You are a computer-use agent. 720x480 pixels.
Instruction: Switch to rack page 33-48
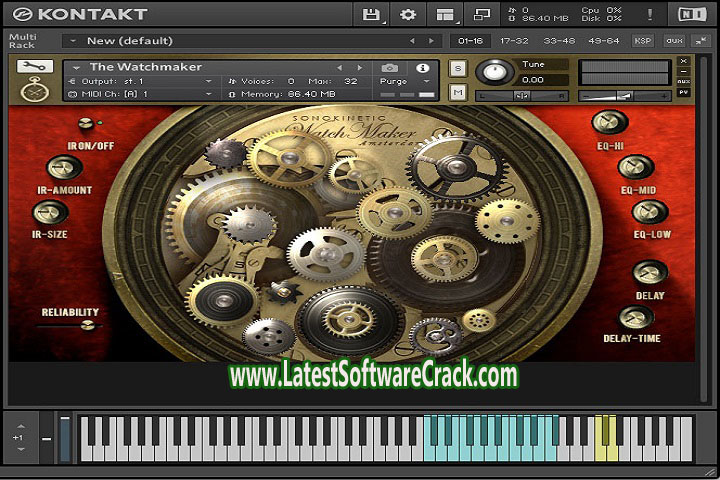[559, 41]
